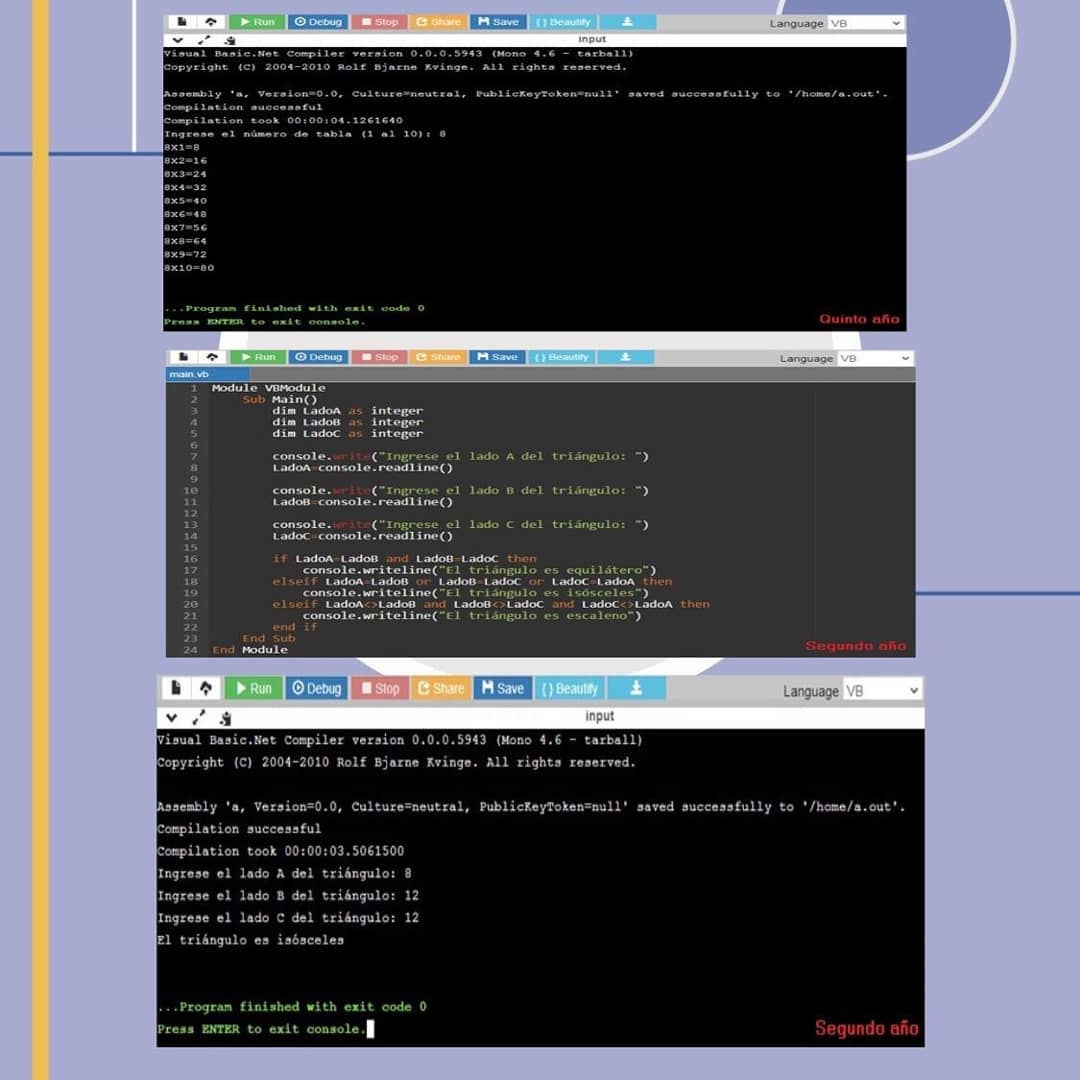Click Save in the middle toolbar

point(497,357)
